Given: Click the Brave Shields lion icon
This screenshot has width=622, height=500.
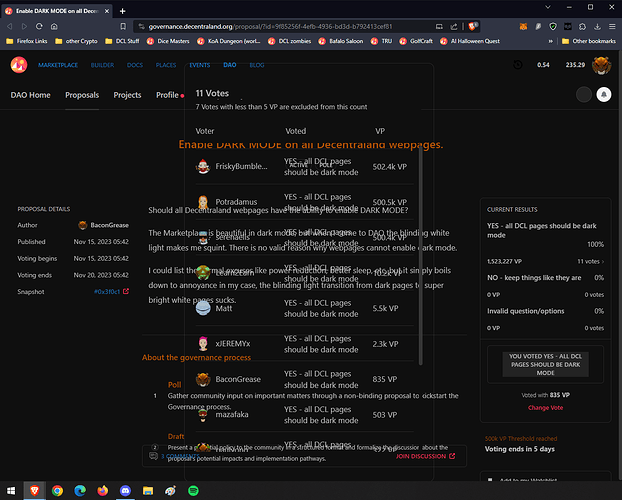Looking at the screenshot, I should 472,27.
